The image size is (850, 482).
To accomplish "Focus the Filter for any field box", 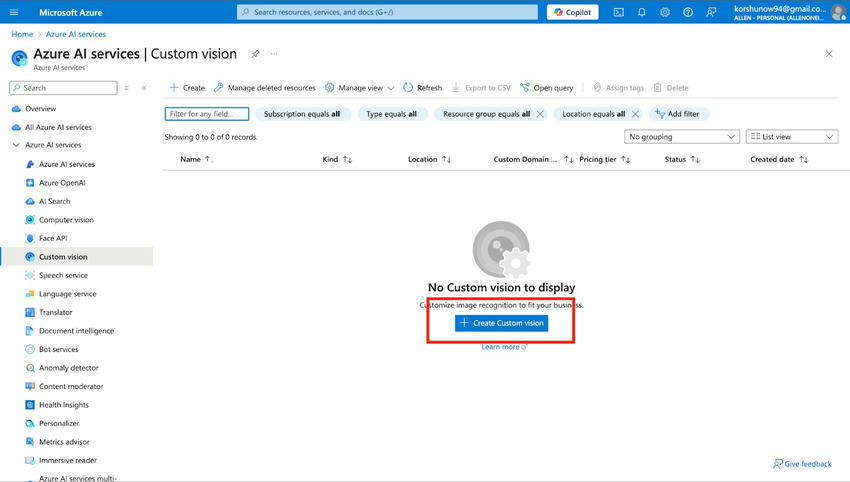I will pos(207,114).
